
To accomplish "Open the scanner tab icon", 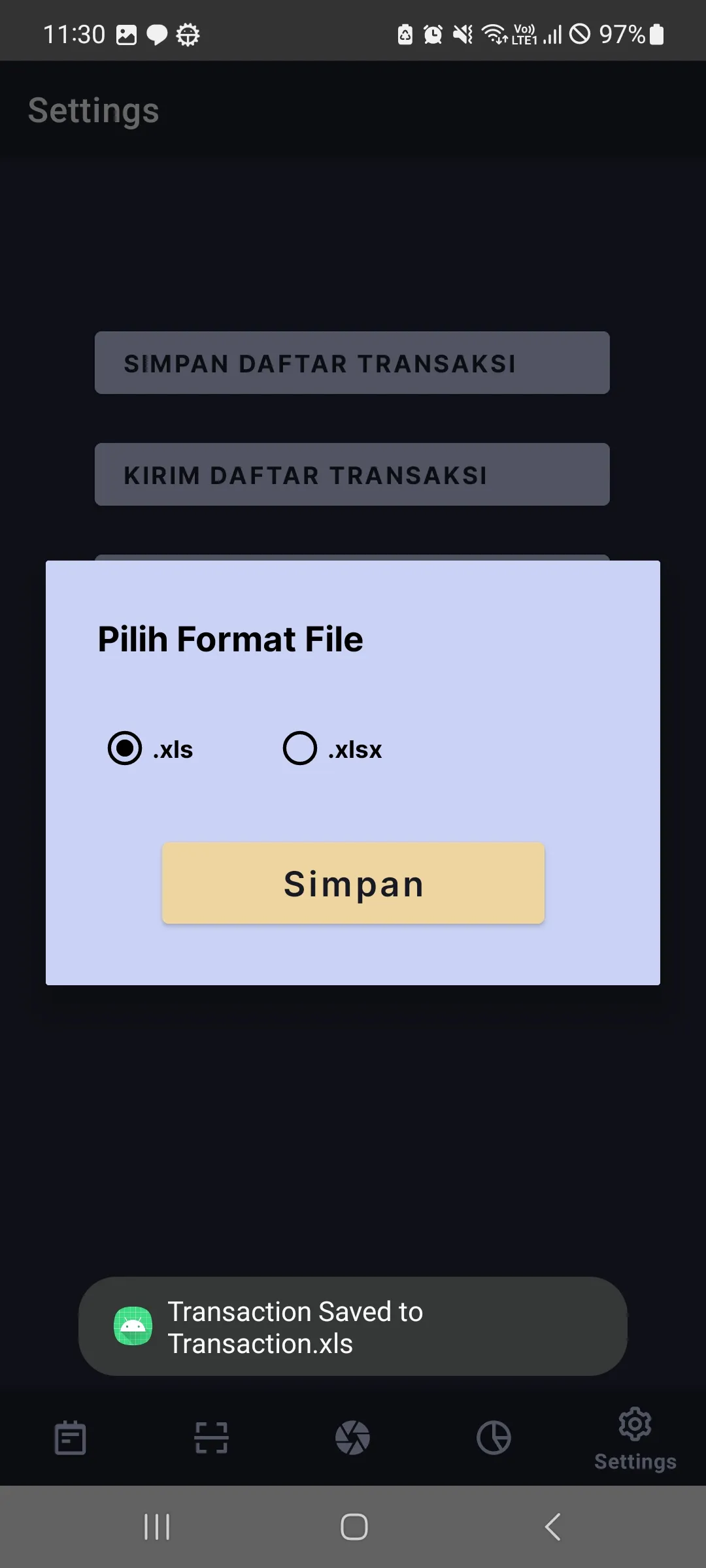I will pos(211,1438).
